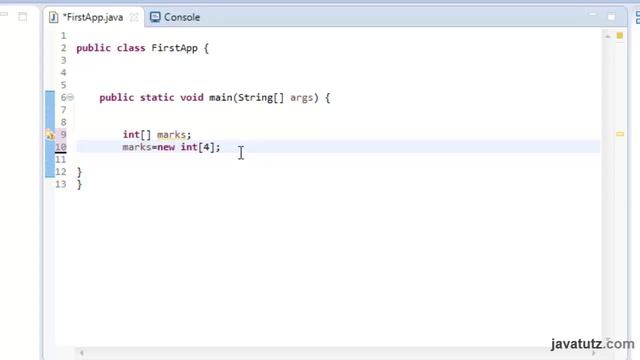Click line number 11 in the gutter
Viewport: 640px width, 360px height.
coord(60,160)
